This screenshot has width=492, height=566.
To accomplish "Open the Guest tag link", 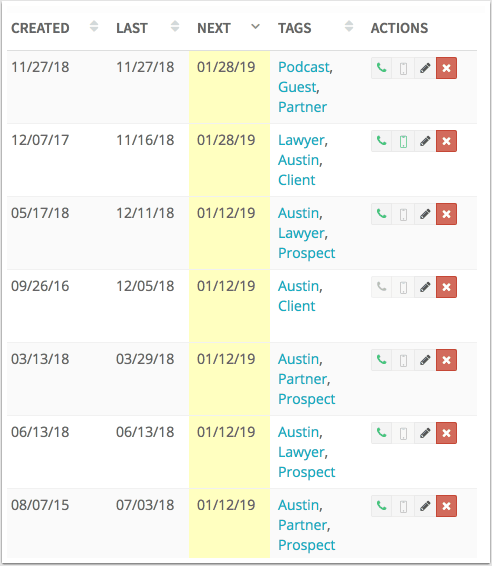I will [297, 87].
